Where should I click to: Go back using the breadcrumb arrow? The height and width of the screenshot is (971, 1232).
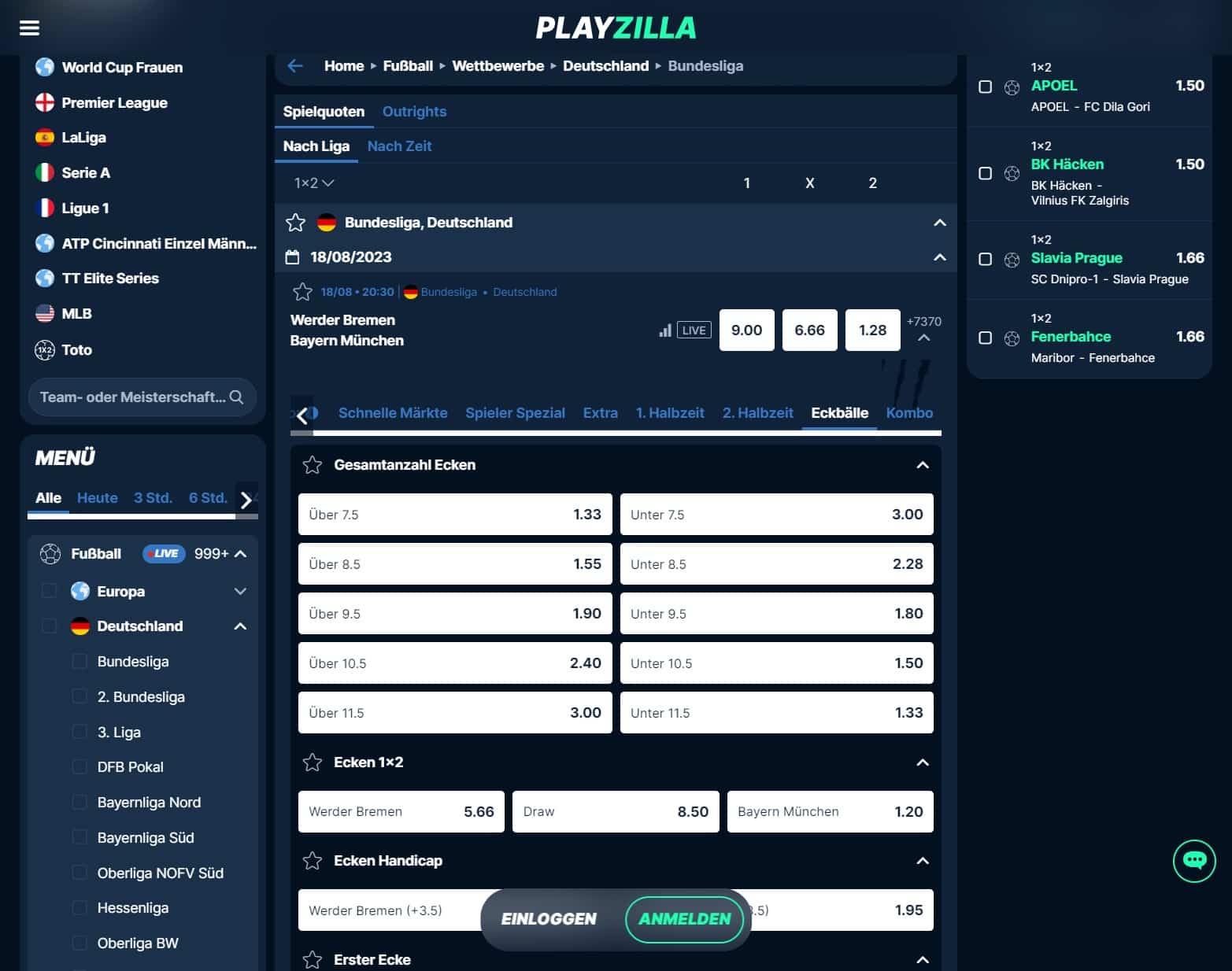click(x=295, y=66)
